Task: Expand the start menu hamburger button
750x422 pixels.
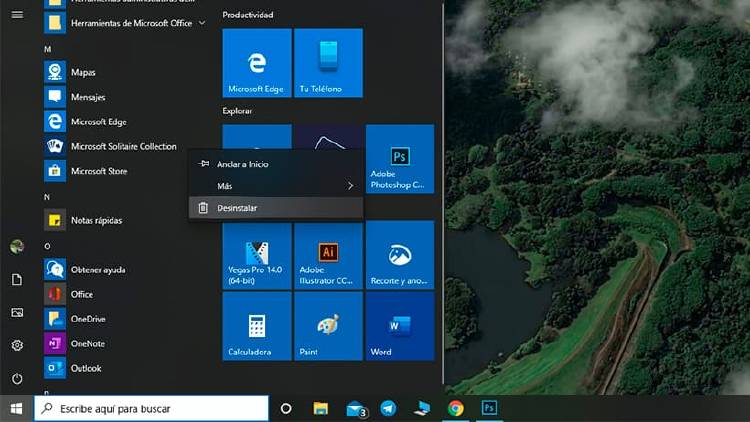Action: point(17,14)
